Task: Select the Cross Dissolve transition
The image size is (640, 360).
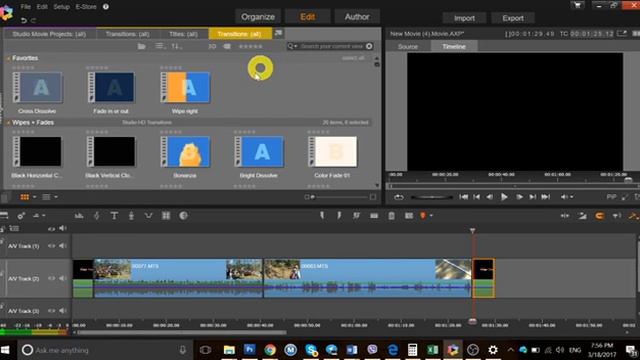Action: click(37, 88)
